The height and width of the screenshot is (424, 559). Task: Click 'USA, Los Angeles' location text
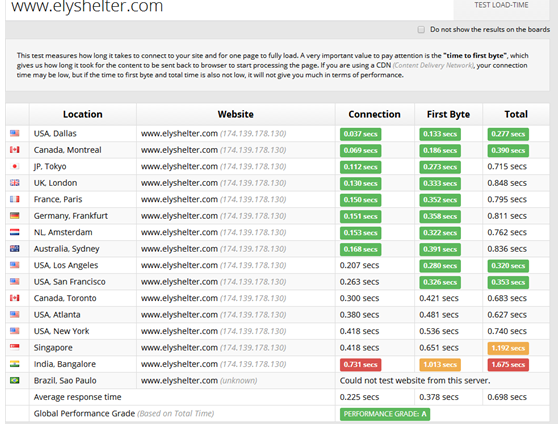coord(66,265)
